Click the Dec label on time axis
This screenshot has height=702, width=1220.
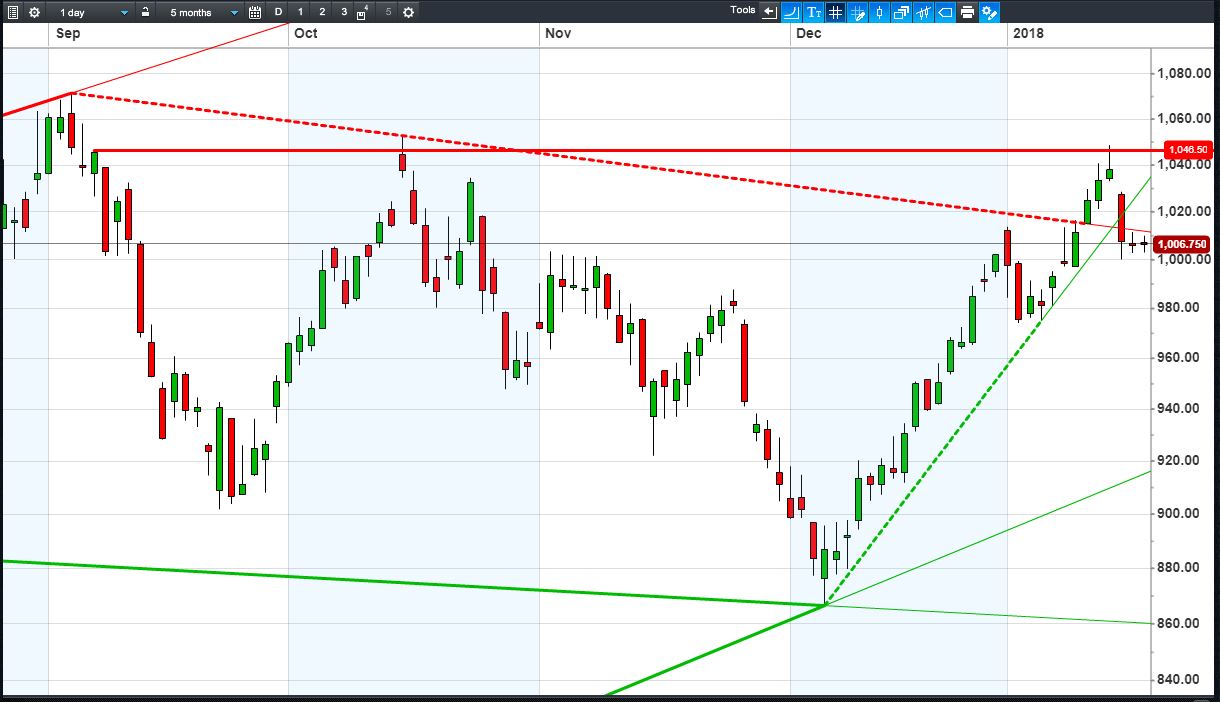click(x=809, y=33)
